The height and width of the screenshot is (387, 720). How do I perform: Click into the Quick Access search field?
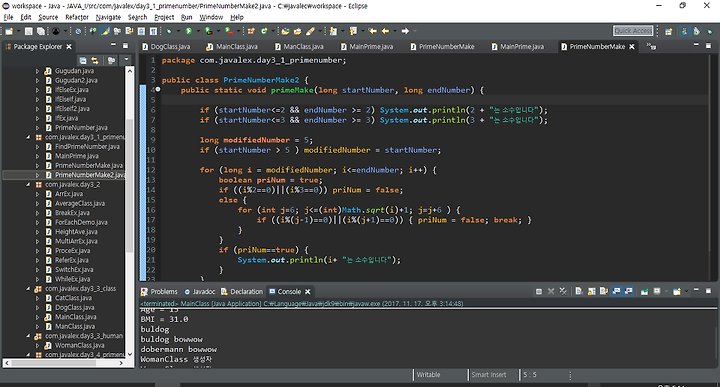click(633, 31)
